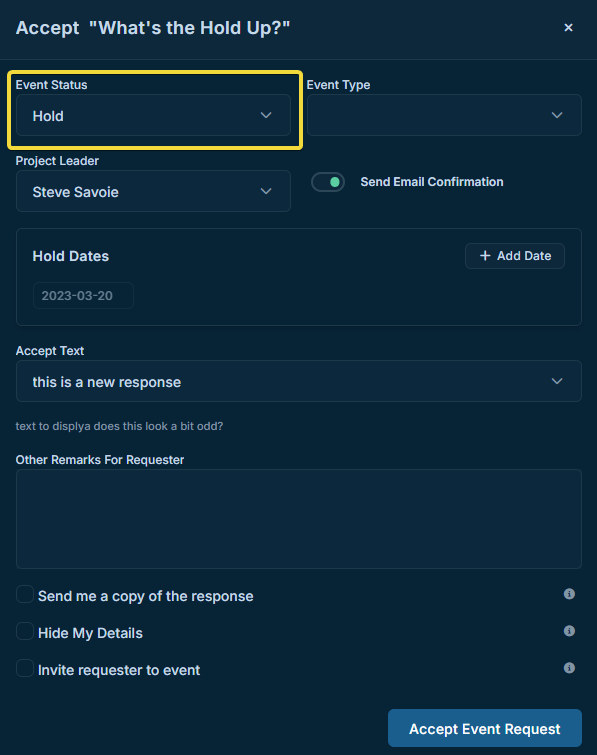Screen dimensions: 597x755
Task: Close the Accept dialog with the X
Action: 568,28
